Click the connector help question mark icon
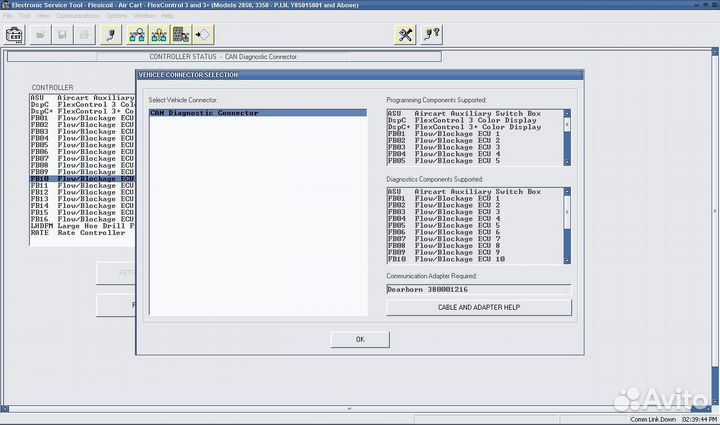Screen dimensions: 720x425 [431, 35]
